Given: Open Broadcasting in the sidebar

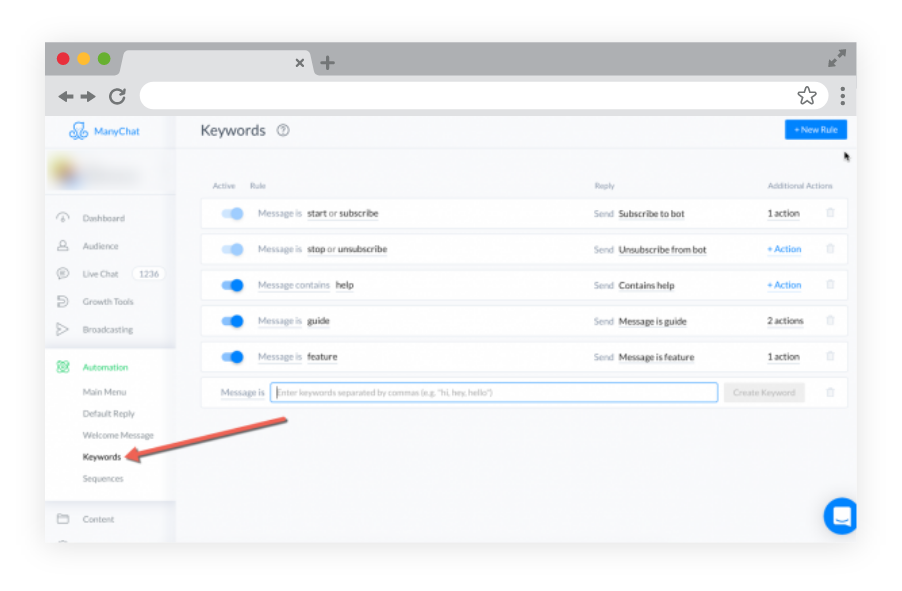Looking at the screenshot, I should click(108, 330).
